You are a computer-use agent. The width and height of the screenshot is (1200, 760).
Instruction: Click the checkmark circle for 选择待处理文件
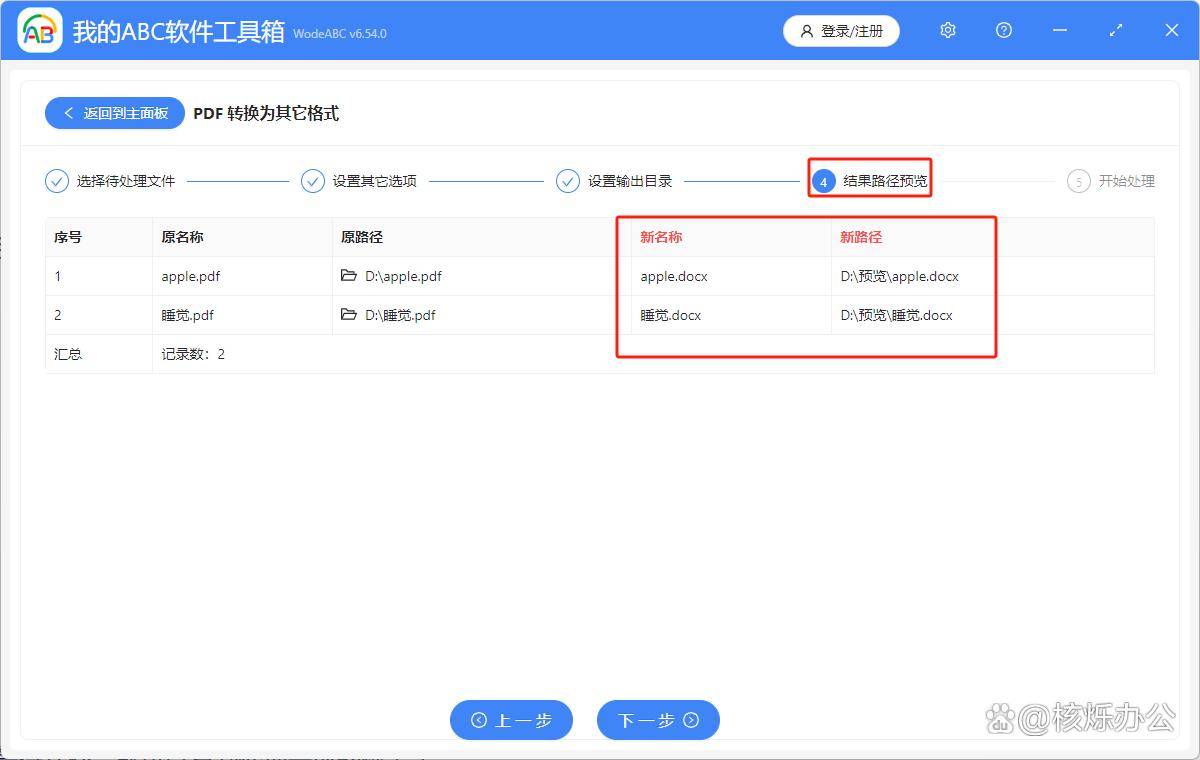57,181
